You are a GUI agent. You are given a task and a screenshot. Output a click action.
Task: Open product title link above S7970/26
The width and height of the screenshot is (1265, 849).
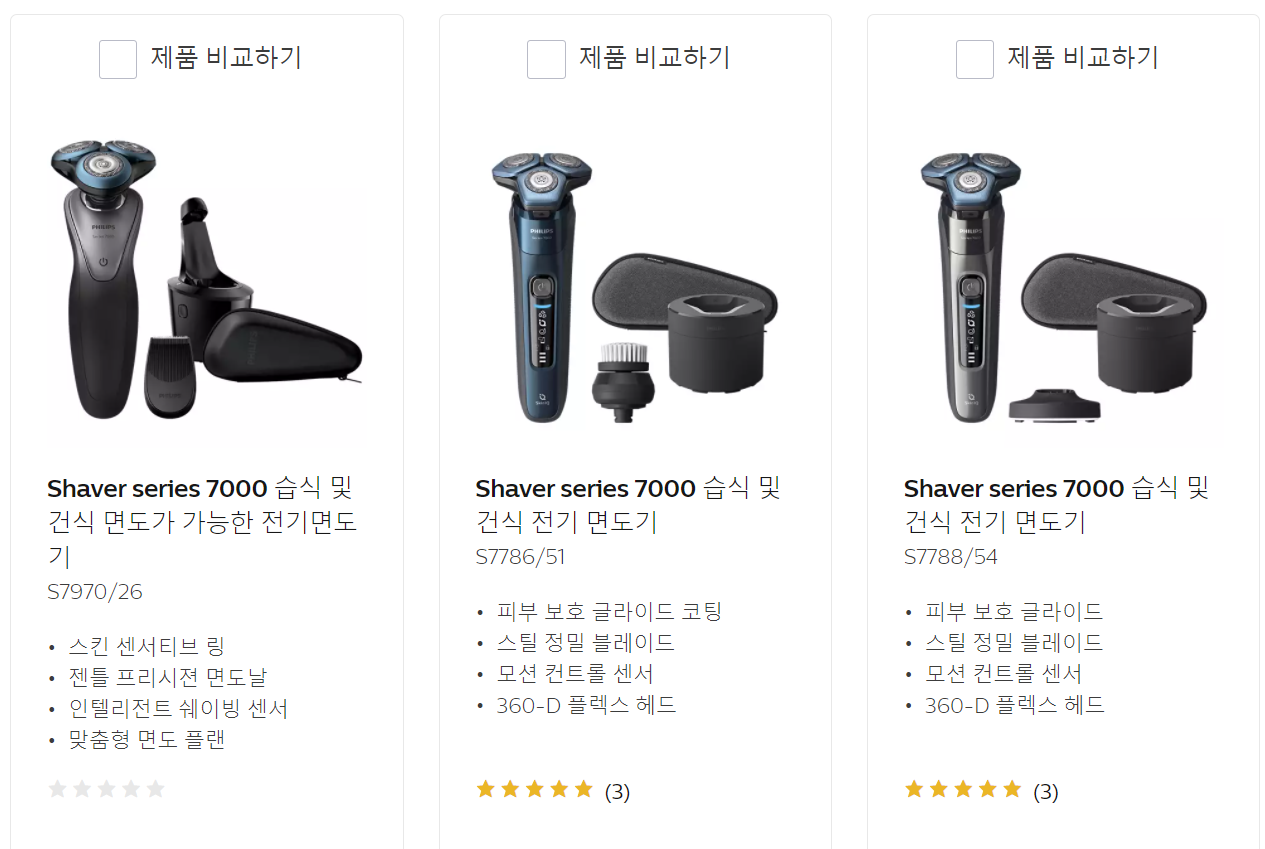(x=202, y=522)
